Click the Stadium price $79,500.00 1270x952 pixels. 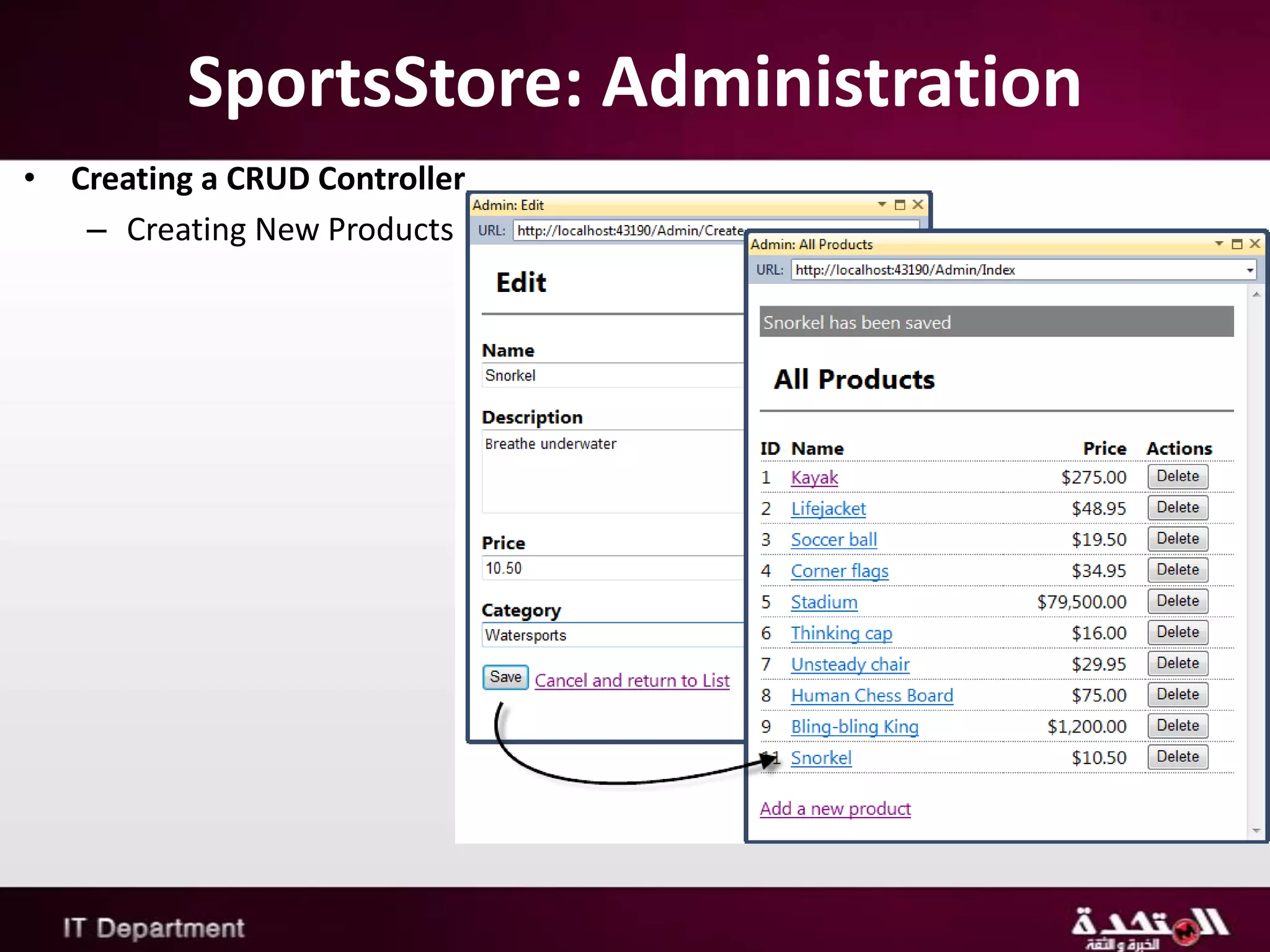(x=1081, y=602)
